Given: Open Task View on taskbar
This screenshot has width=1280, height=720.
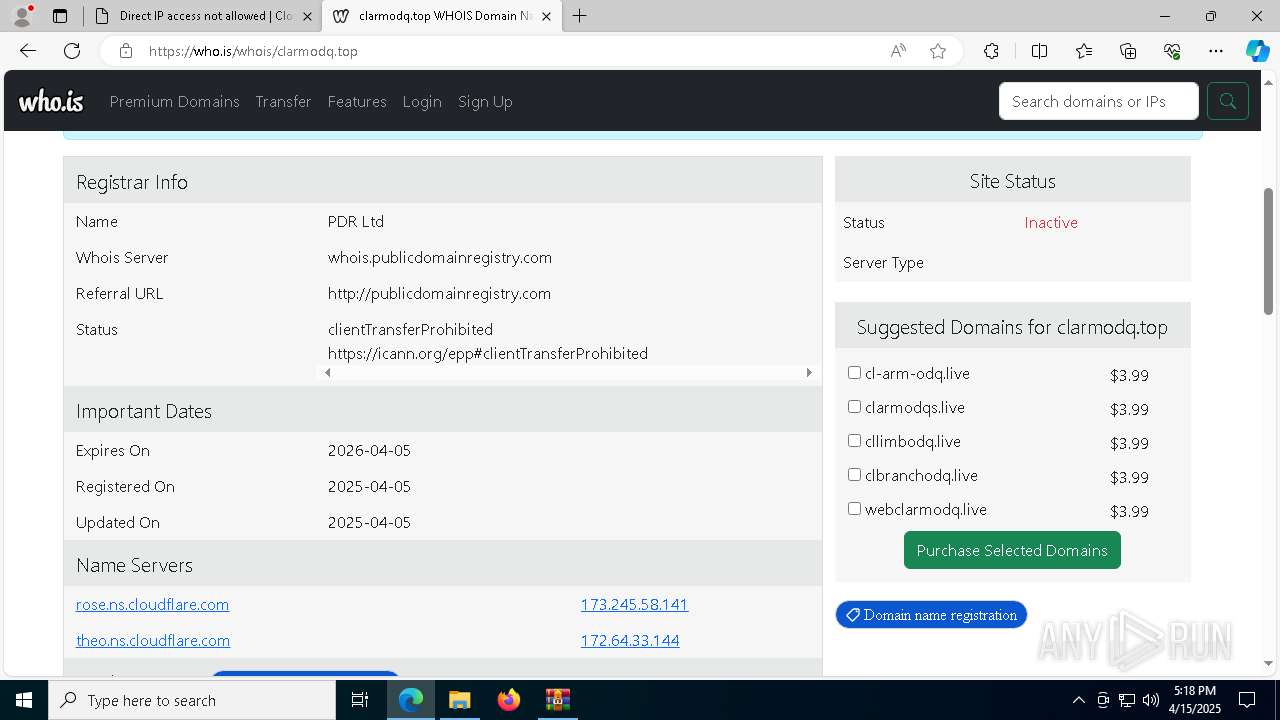Looking at the screenshot, I should [360, 700].
